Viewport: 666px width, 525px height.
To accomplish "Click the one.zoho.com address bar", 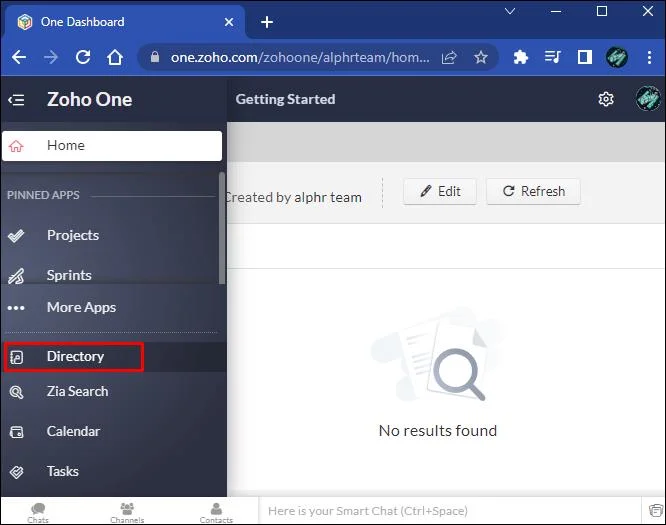I will pos(299,57).
